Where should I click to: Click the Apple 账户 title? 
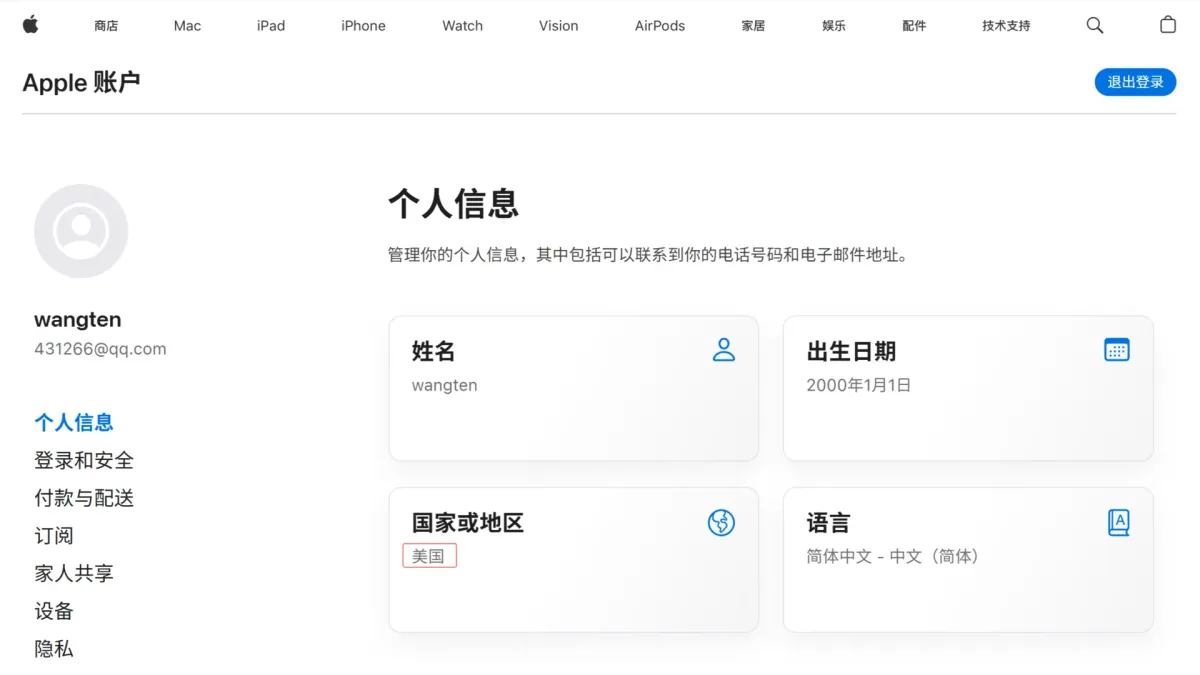(x=81, y=82)
